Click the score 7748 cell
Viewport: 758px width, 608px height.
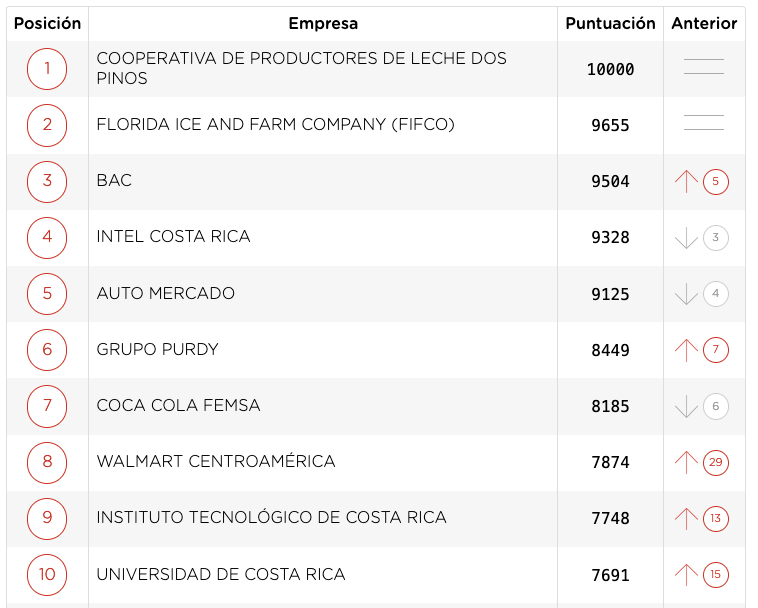point(610,519)
